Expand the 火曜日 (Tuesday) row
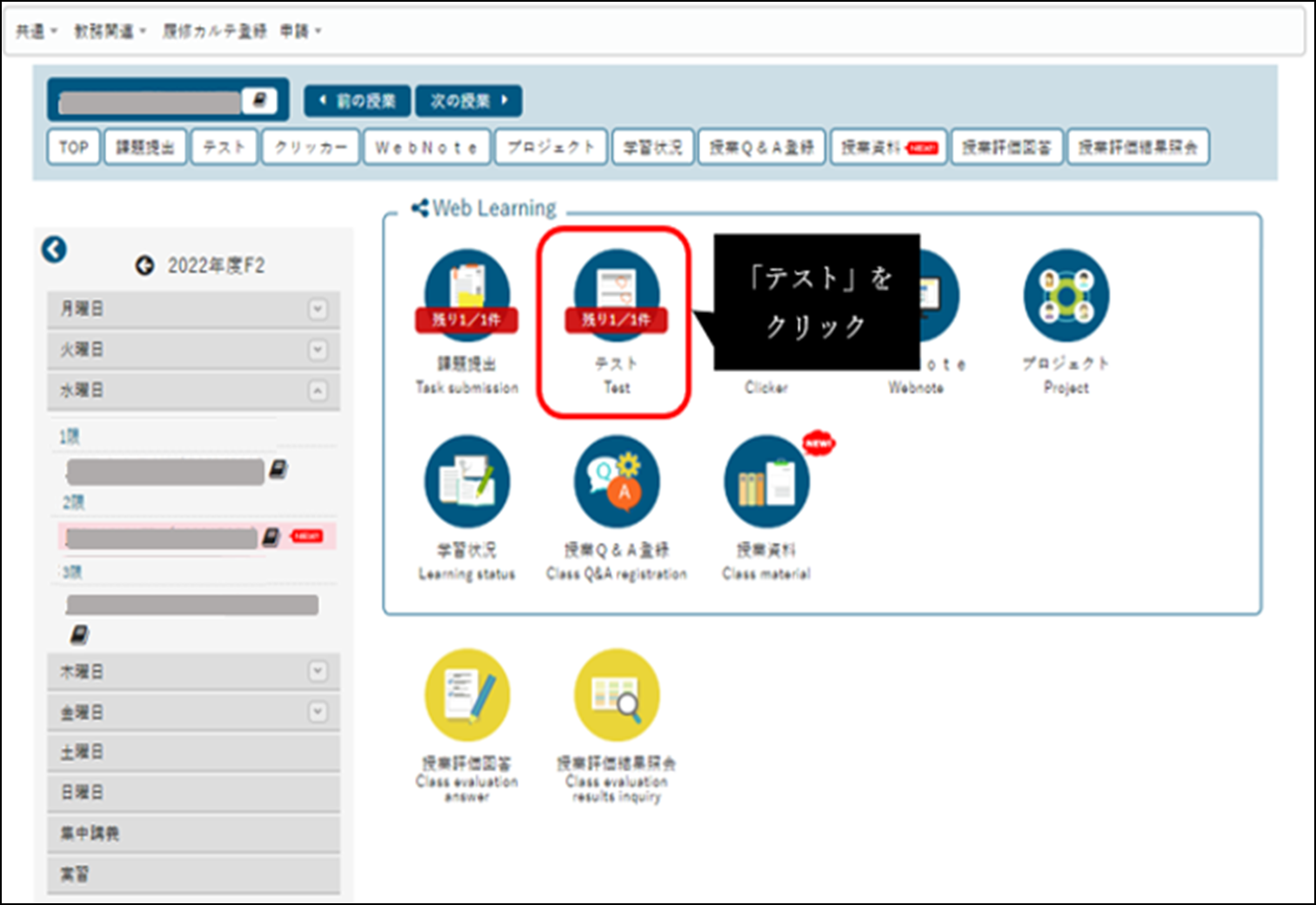 point(193,349)
